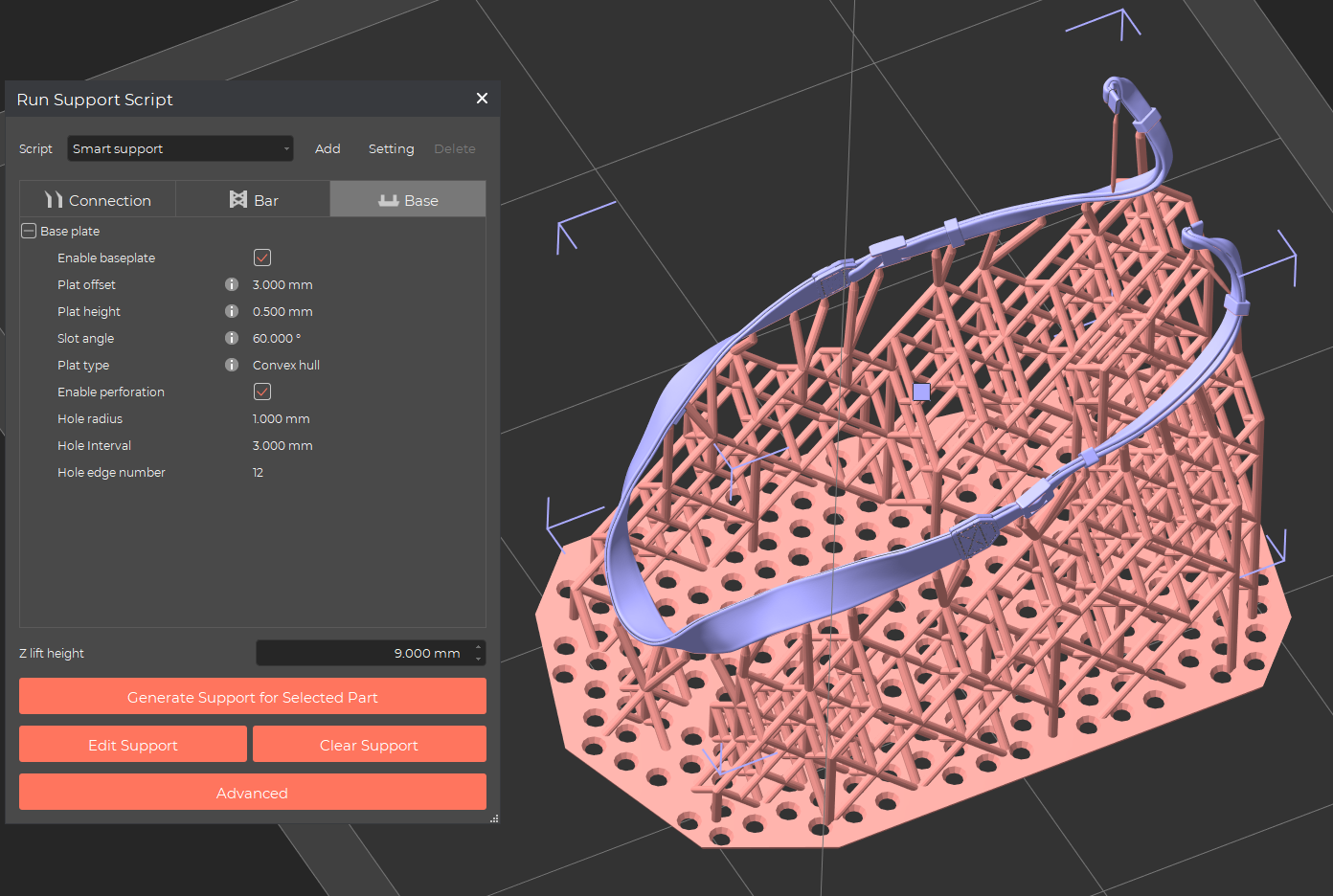Disable the Enable perforation option
The image size is (1333, 896).
pyautogui.click(x=261, y=391)
